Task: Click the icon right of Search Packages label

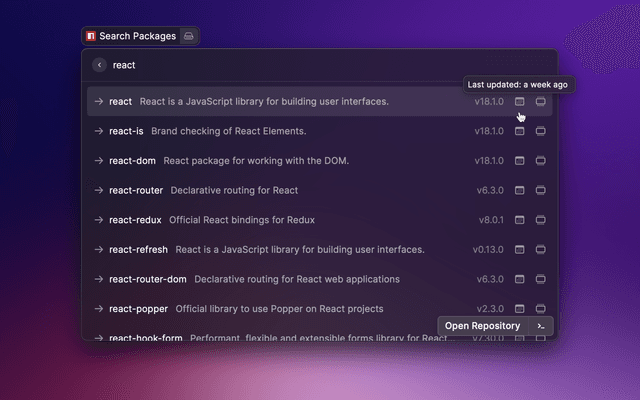Action: [189, 36]
